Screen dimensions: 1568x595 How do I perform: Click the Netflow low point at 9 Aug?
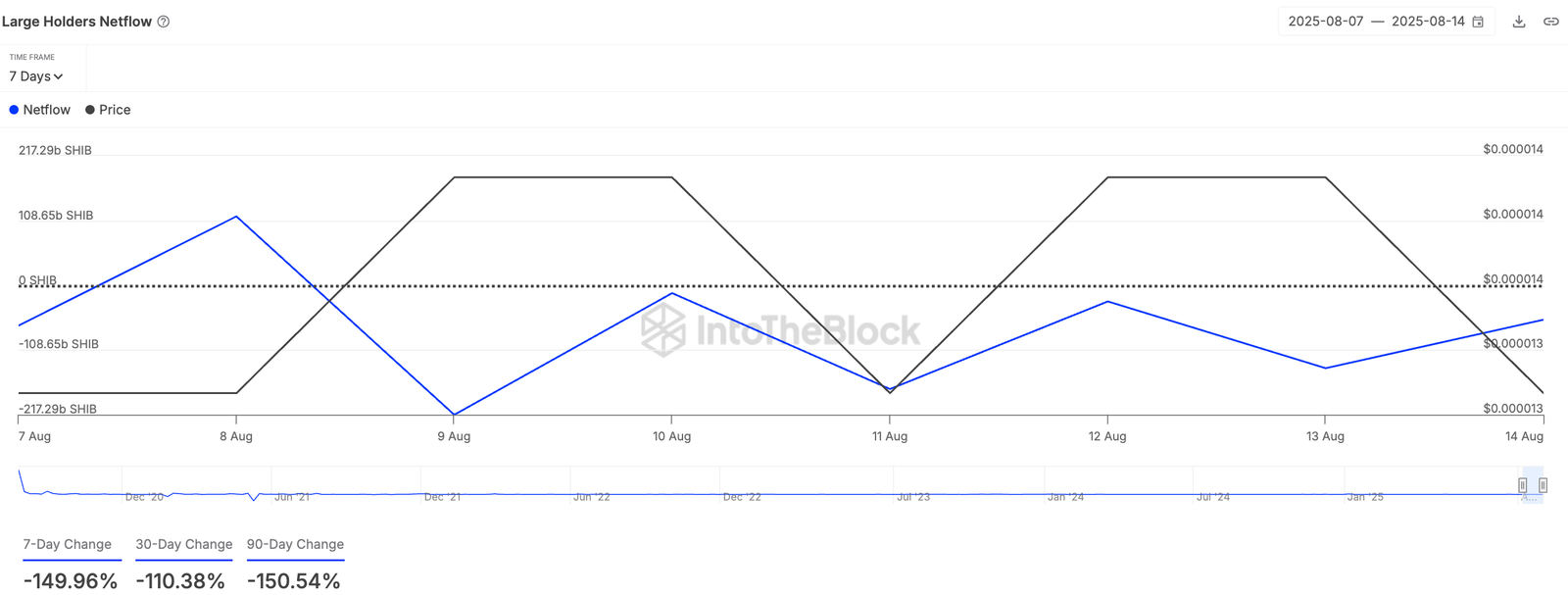[x=454, y=415]
